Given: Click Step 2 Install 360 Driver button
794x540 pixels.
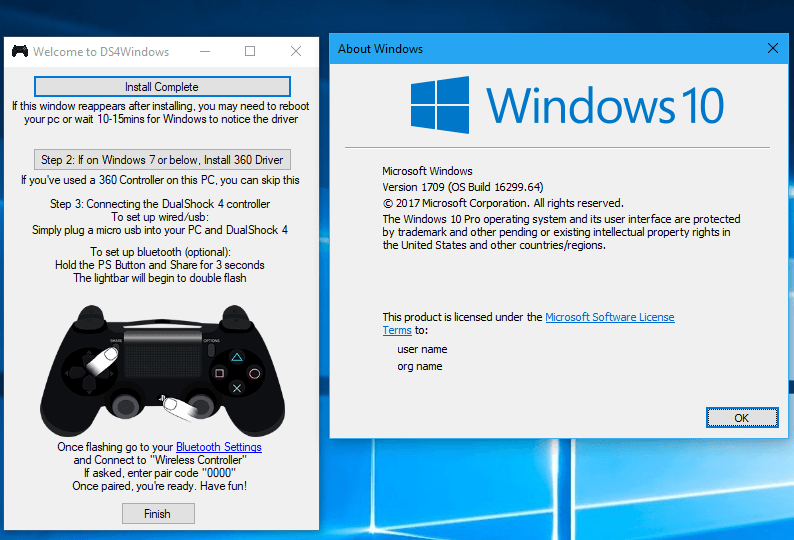Looking at the screenshot, I should tap(162, 160).
